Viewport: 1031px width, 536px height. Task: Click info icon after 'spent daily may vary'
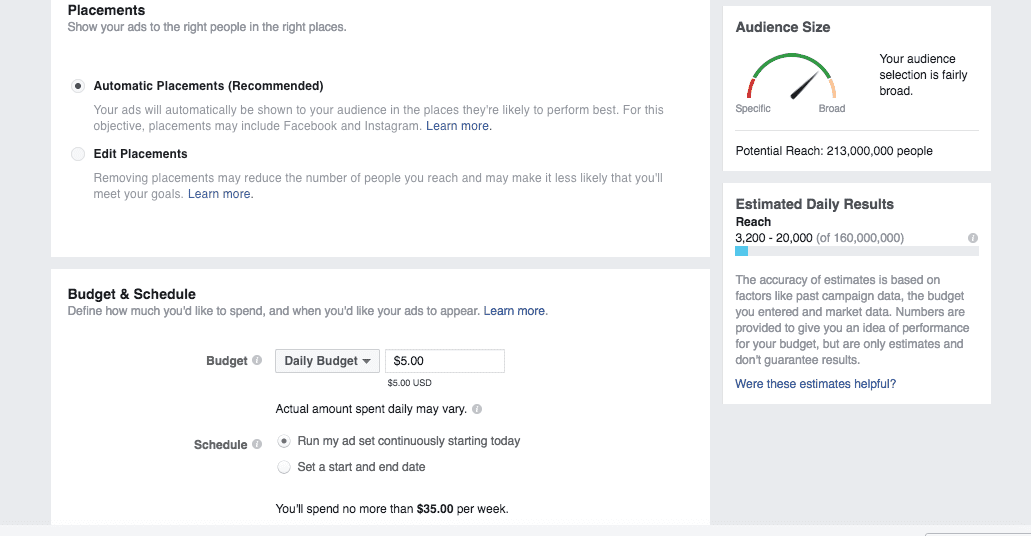[x=477, y=409]
